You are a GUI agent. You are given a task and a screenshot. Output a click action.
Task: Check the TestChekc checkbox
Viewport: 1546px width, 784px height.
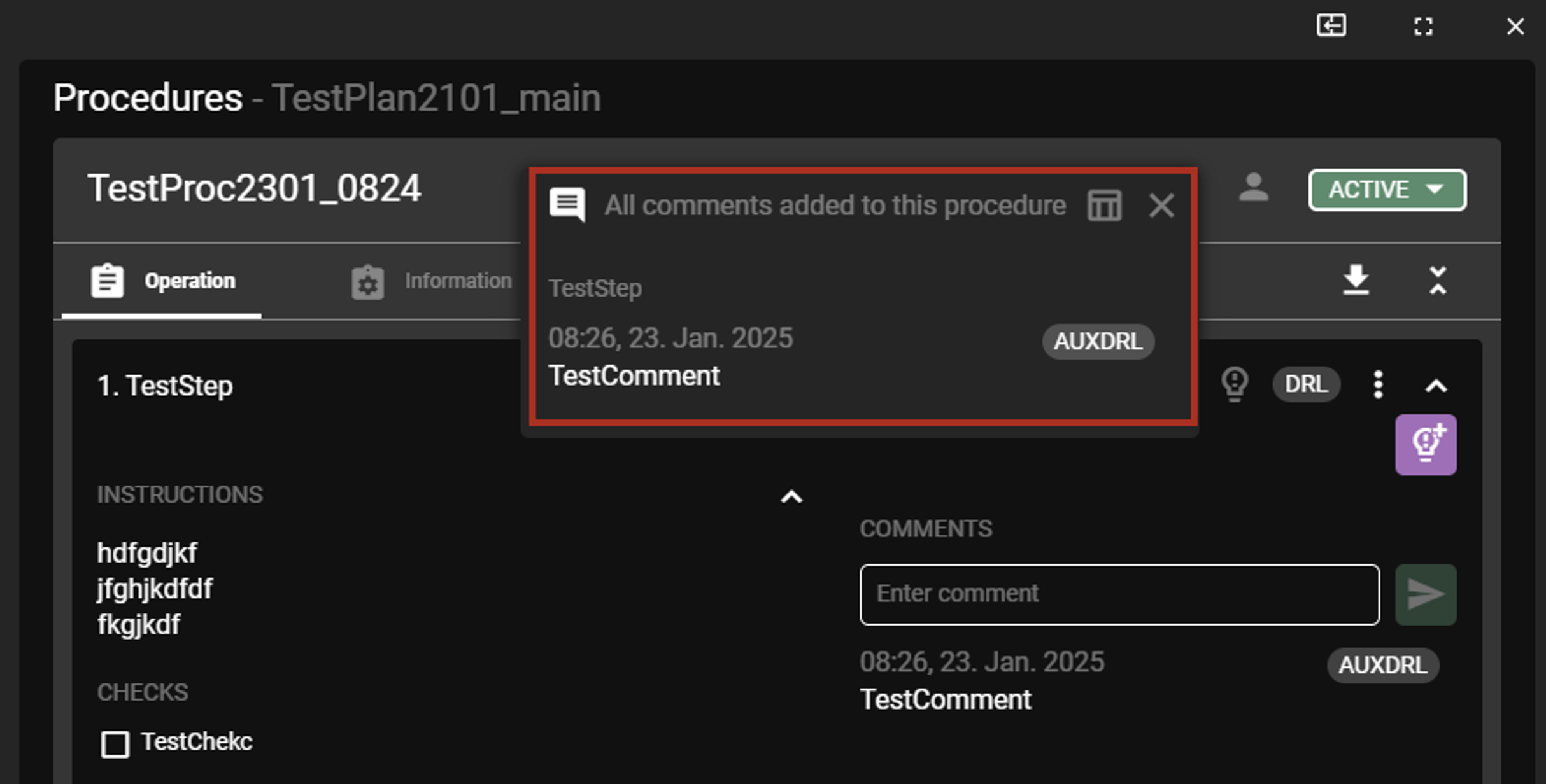coord(115,742)
